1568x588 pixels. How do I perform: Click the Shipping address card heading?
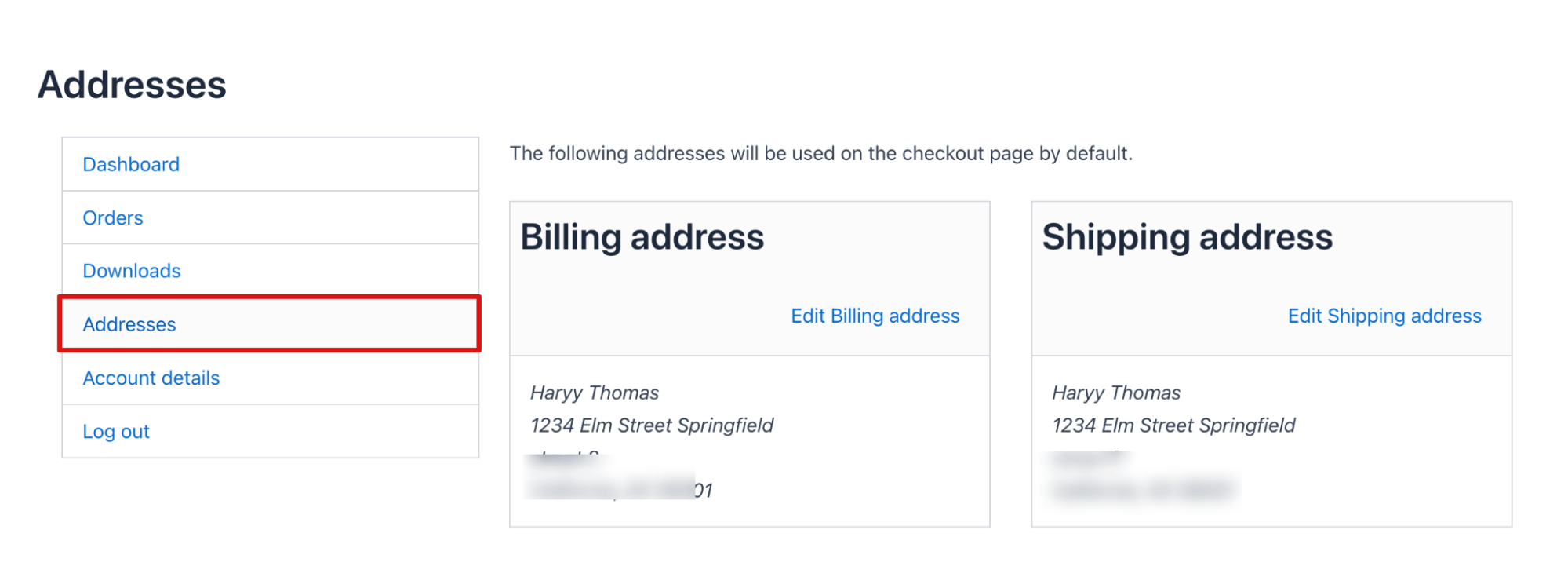coord(1187,236)
